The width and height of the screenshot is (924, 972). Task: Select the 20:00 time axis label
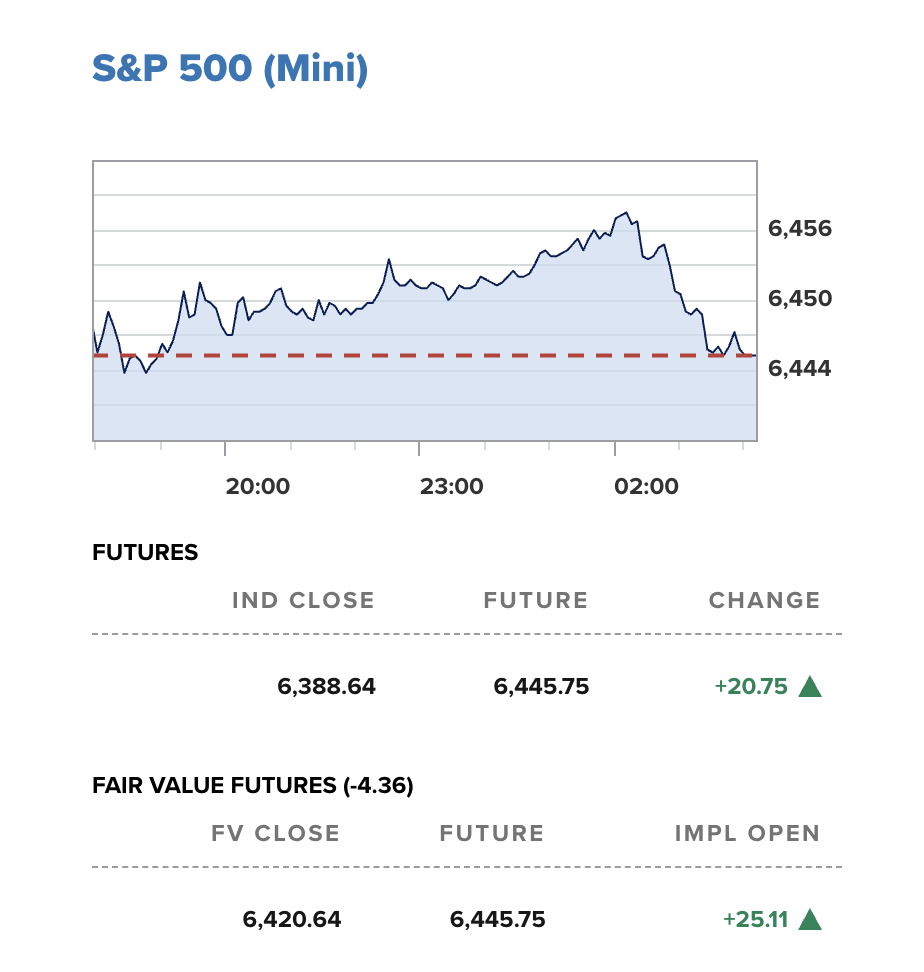[257, 487]
